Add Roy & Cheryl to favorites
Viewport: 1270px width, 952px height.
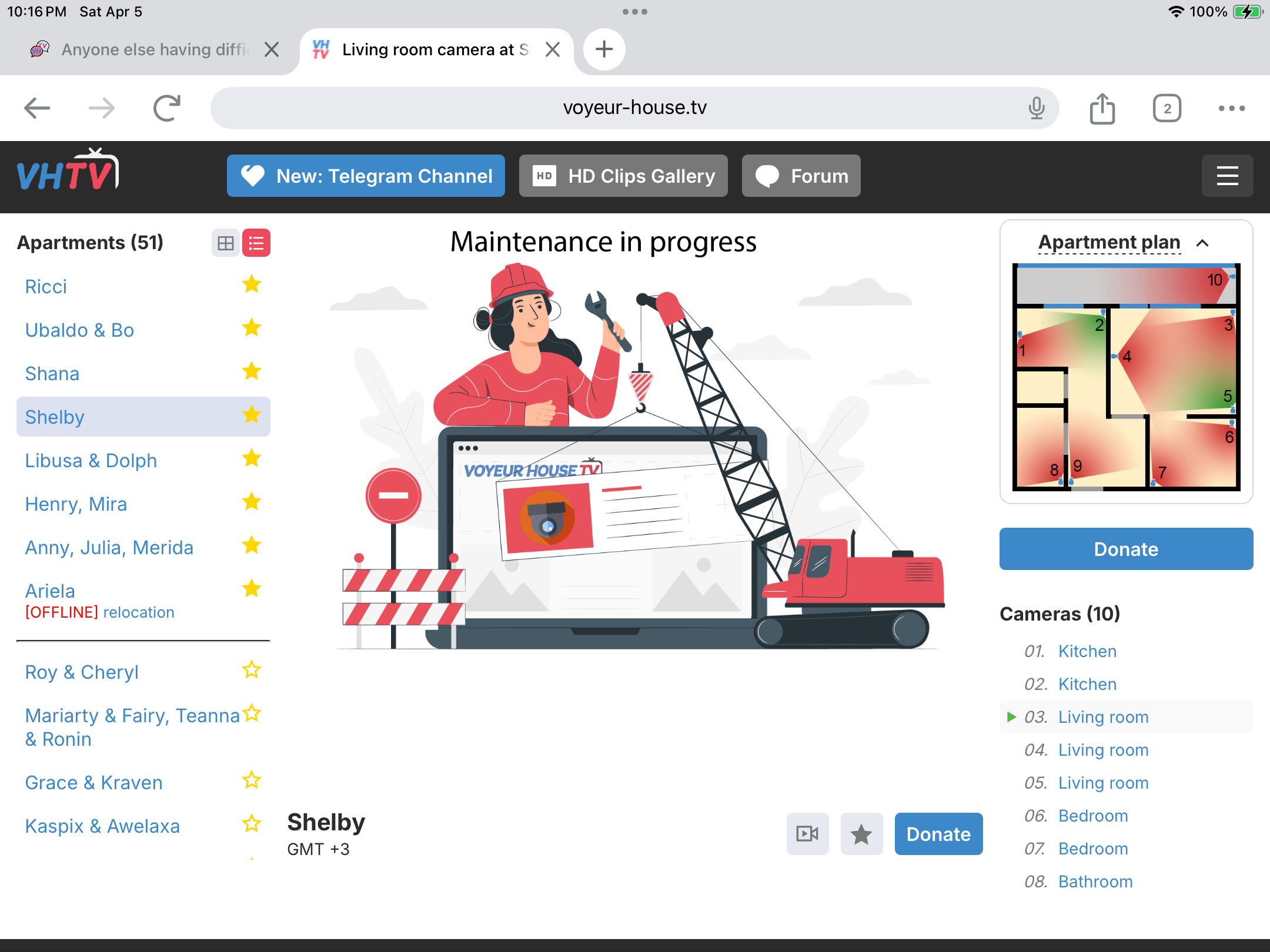(252, 670)
